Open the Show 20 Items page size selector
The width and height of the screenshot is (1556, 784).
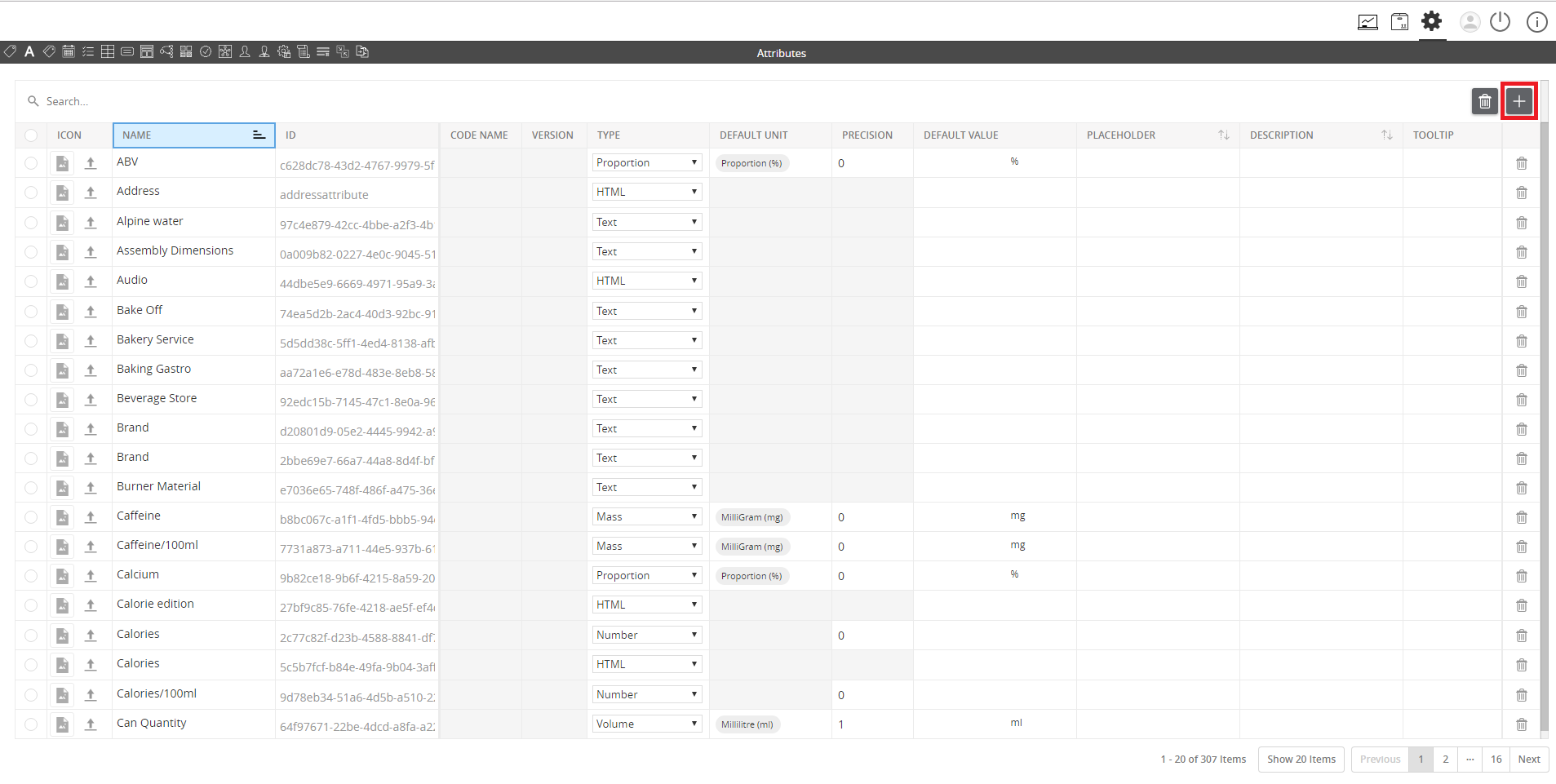1301,759
